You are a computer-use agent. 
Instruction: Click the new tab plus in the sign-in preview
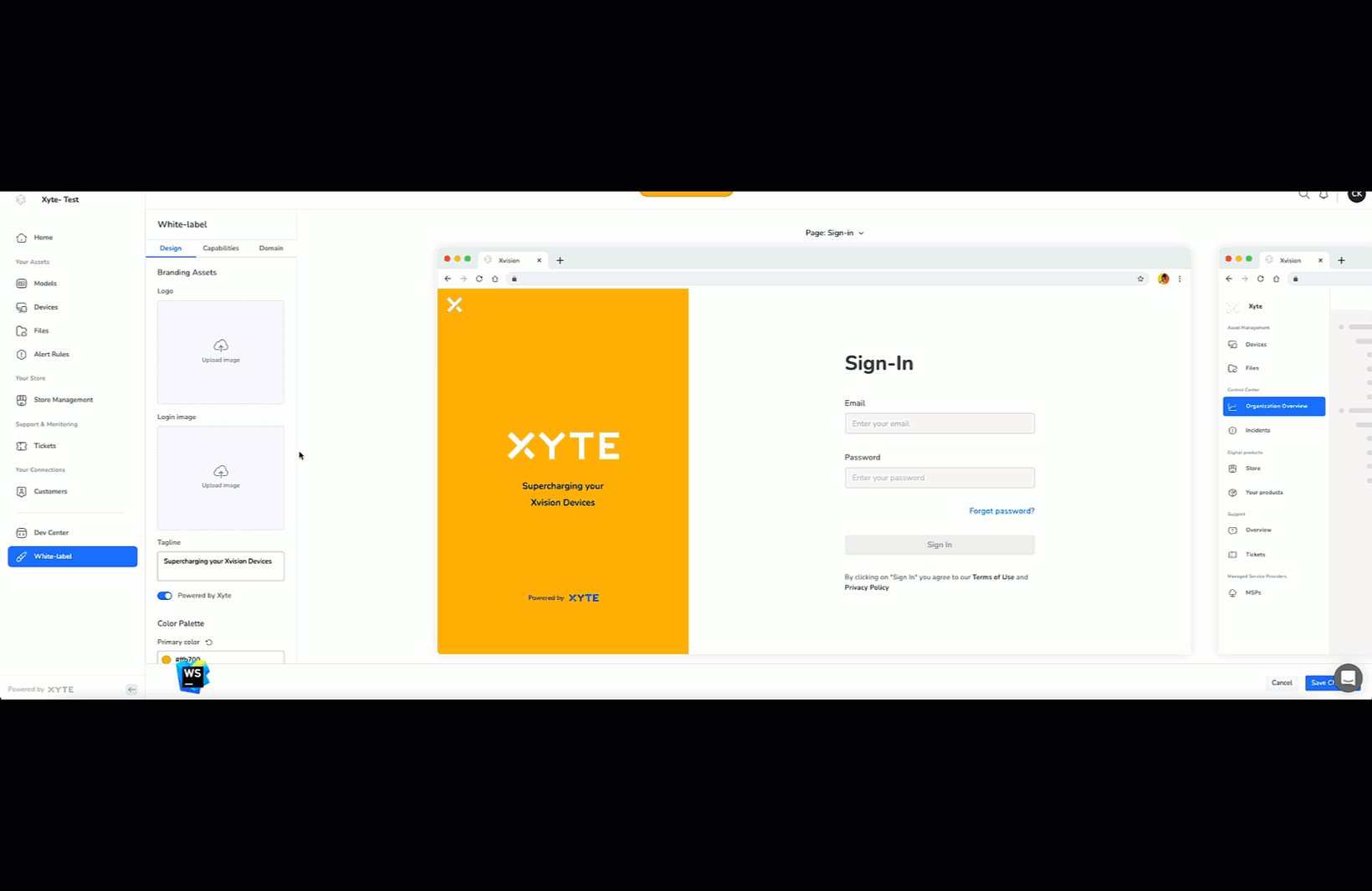560,260
